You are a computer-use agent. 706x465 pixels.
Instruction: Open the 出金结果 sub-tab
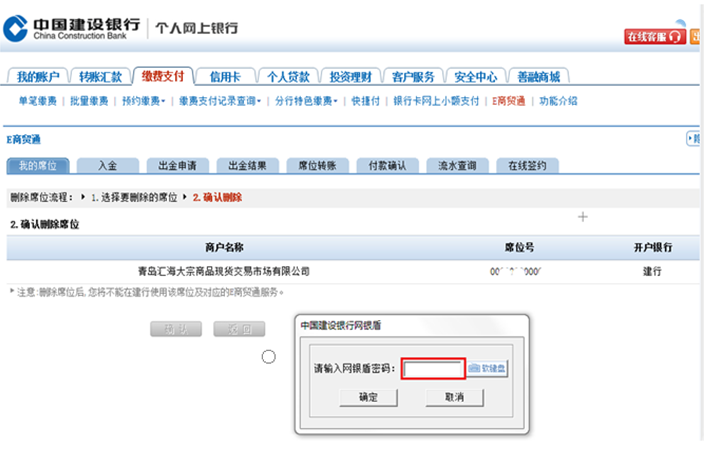click(x=247, y=166)
